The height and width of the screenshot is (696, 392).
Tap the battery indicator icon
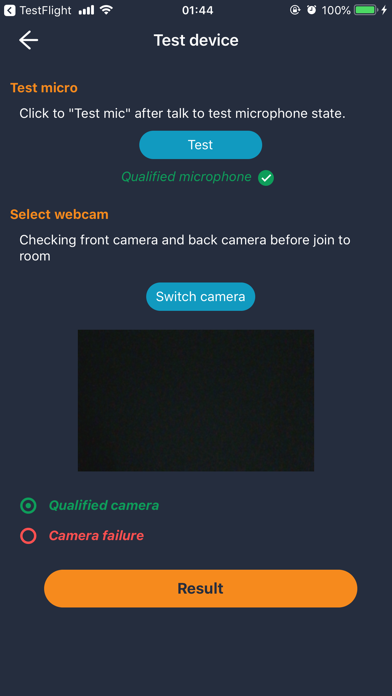(x=366, y=10)
